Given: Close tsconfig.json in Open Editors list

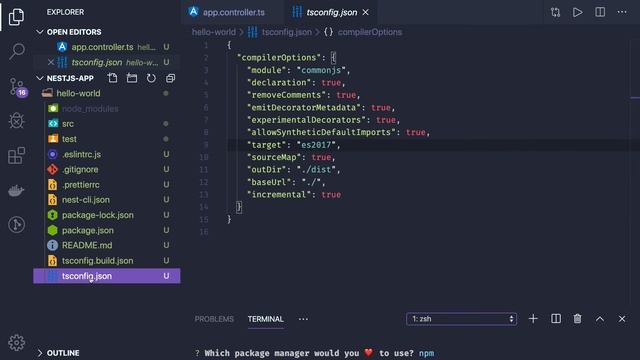Looking at the screenshot, I should tap(51, 62).
